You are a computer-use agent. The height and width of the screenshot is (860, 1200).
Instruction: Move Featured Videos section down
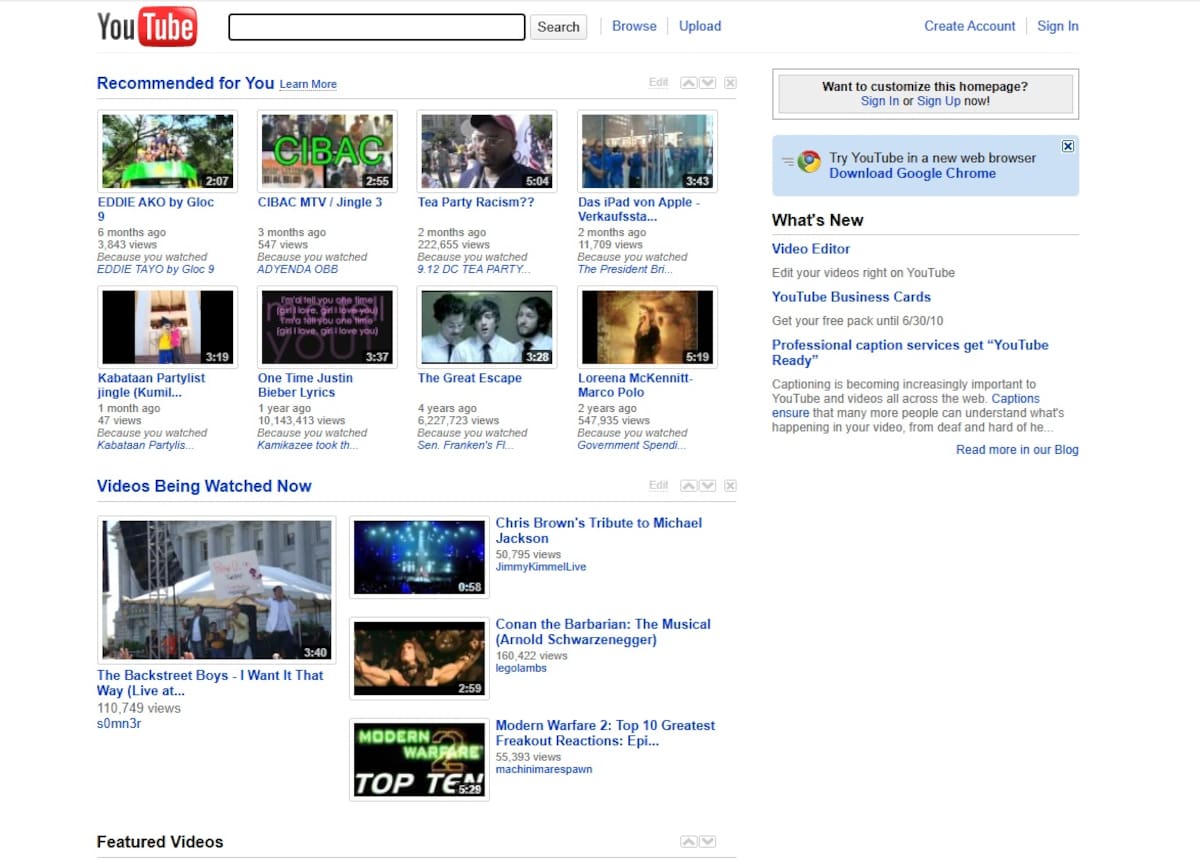coord(707,842)
